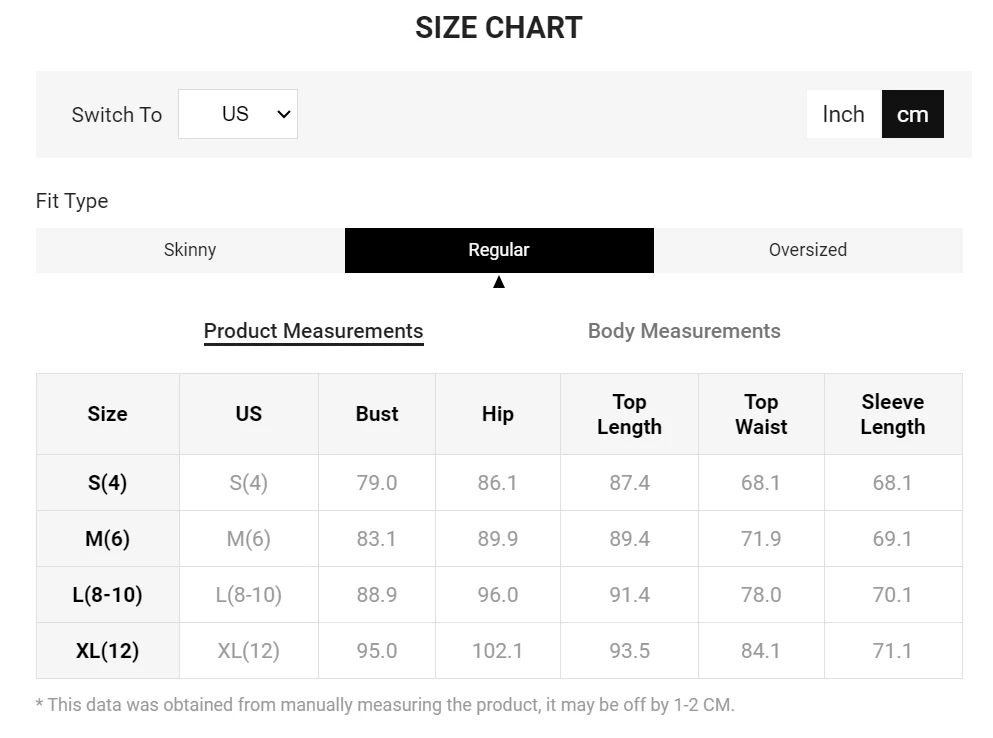Click the Sleeve Length column header
The height and width of the screenshot is (738, 993).
coord(892,414)
